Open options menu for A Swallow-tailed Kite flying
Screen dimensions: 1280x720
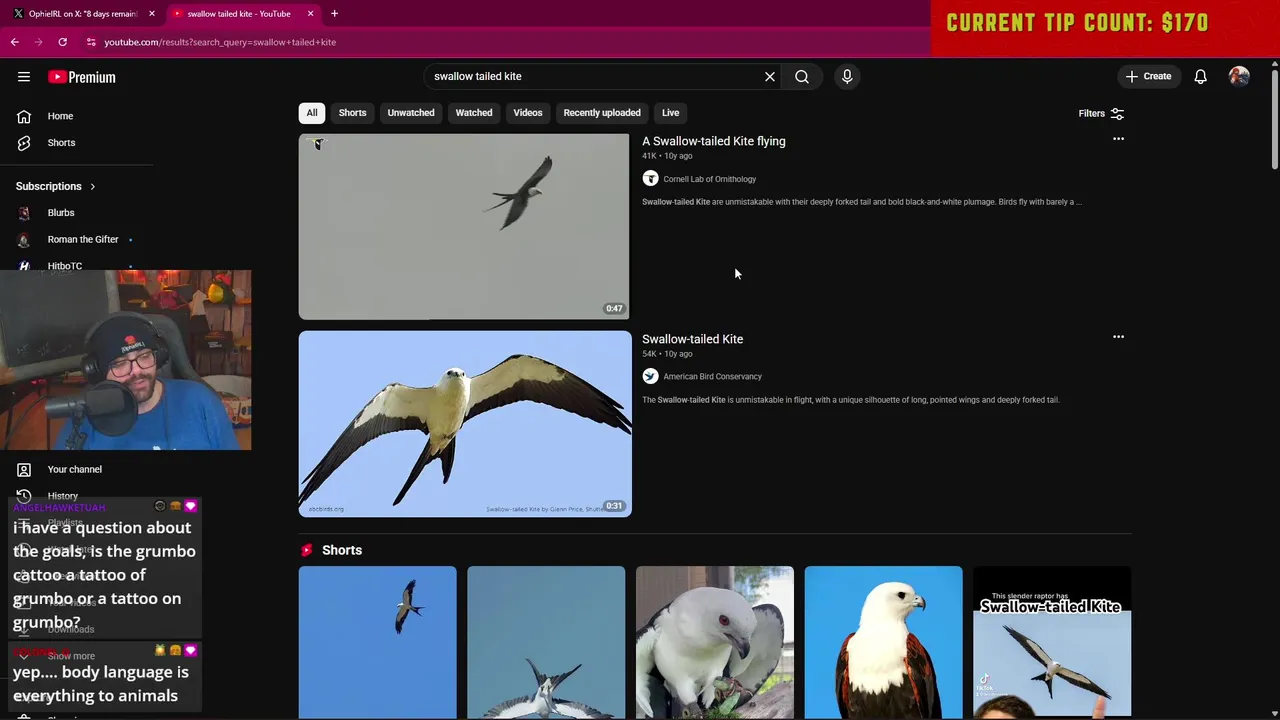click(x=1118, y=139)
